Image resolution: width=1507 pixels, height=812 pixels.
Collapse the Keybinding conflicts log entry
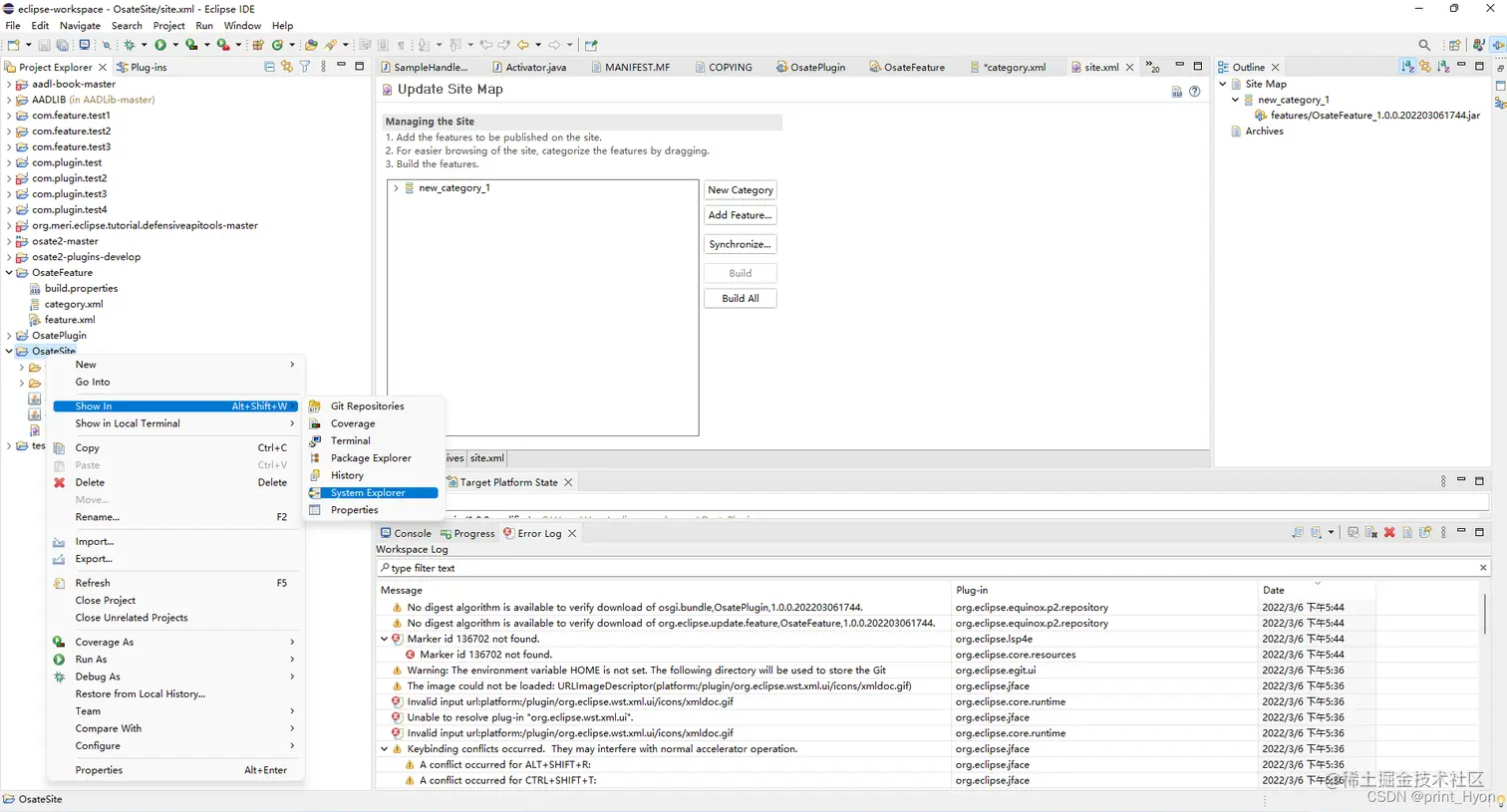pos(385,749)
